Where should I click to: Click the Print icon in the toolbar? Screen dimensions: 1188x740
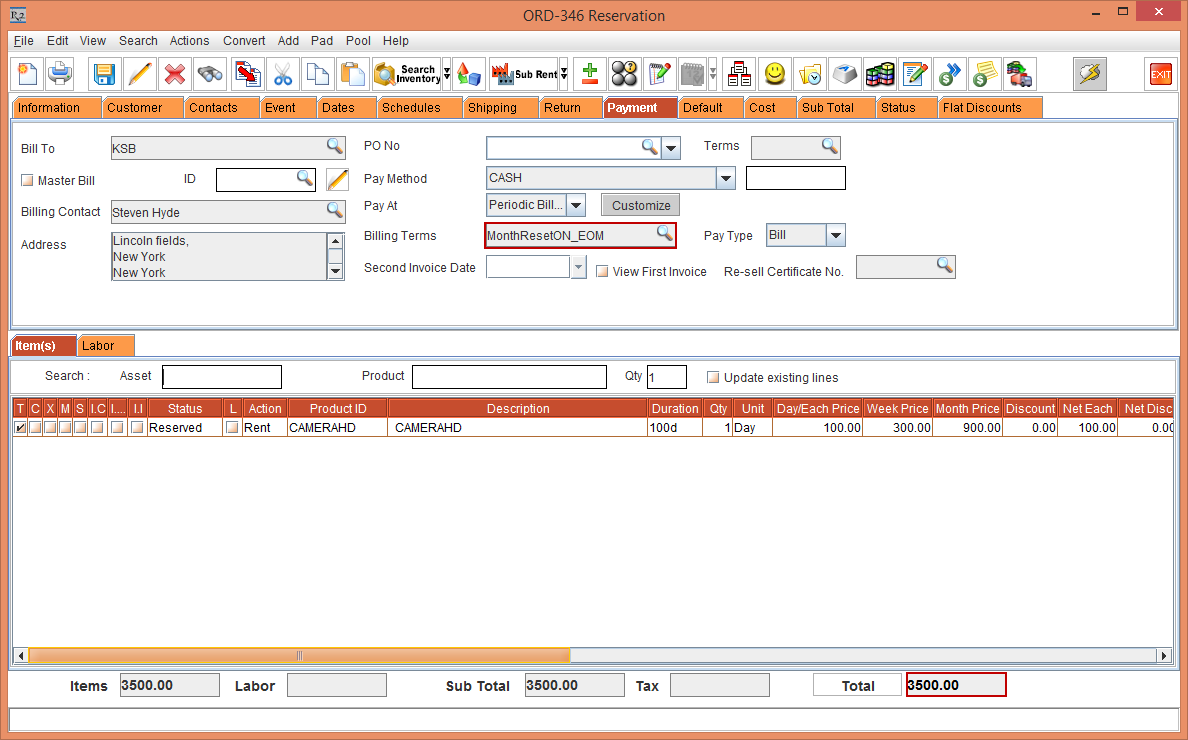(x=61, y=74)
